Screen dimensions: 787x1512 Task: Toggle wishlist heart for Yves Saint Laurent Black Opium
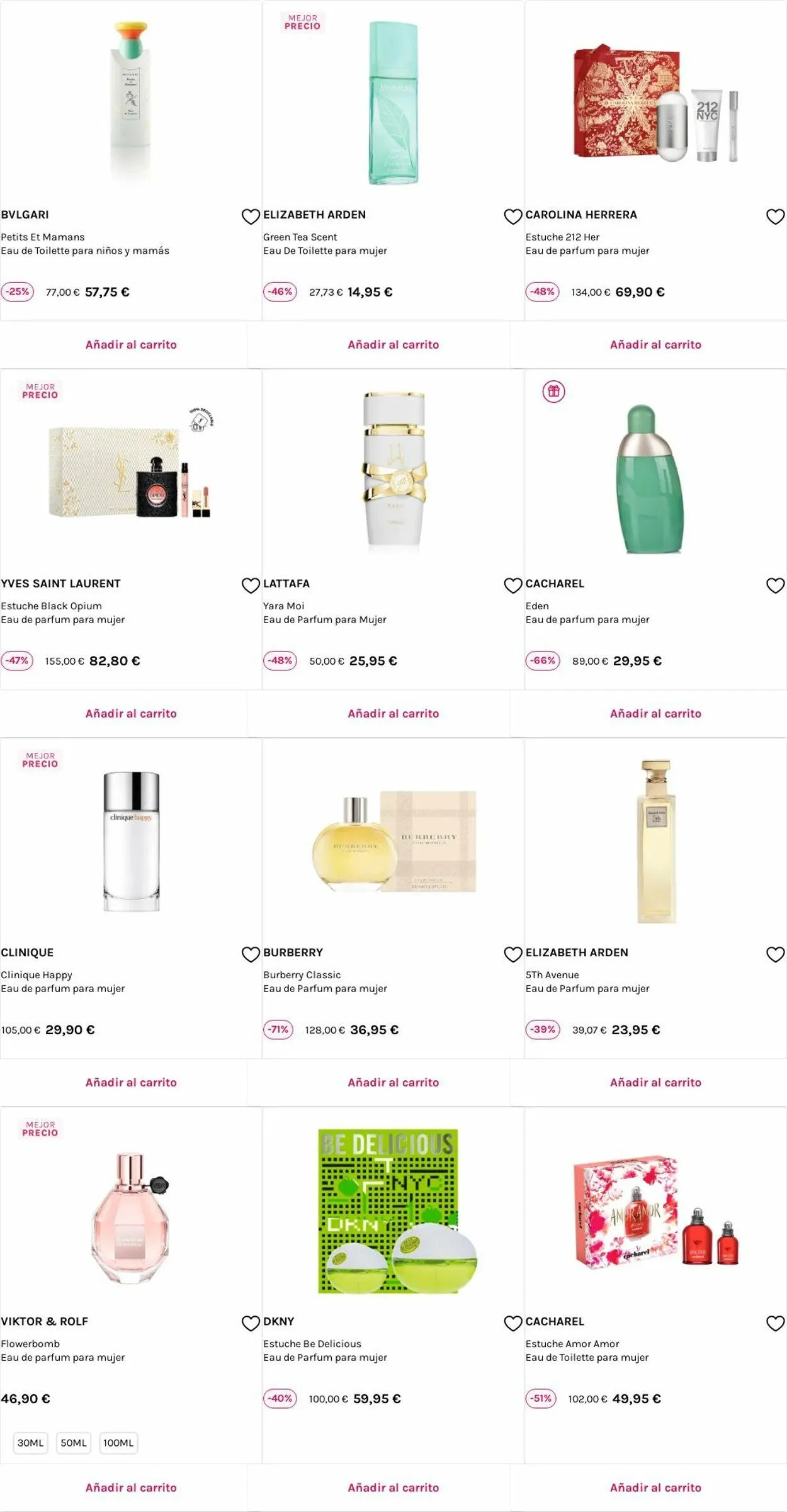click(x=251, y=585)
